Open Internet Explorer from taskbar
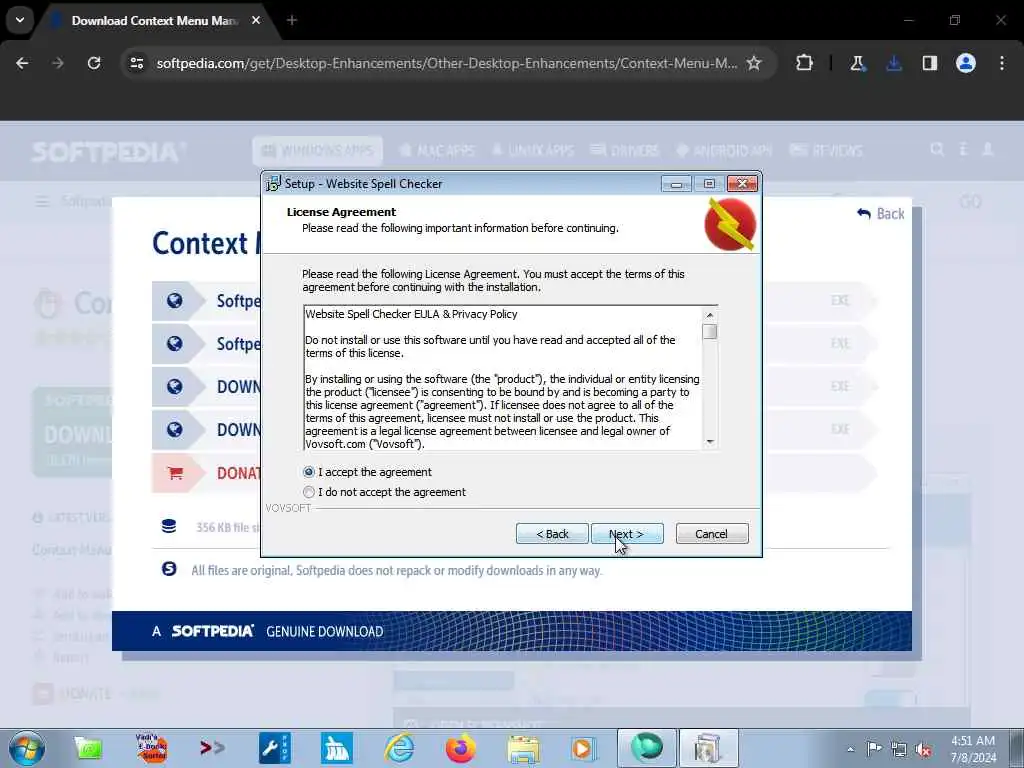This screenshot has height=768, width=1024. pyautogui.click(x=399, y=748)
